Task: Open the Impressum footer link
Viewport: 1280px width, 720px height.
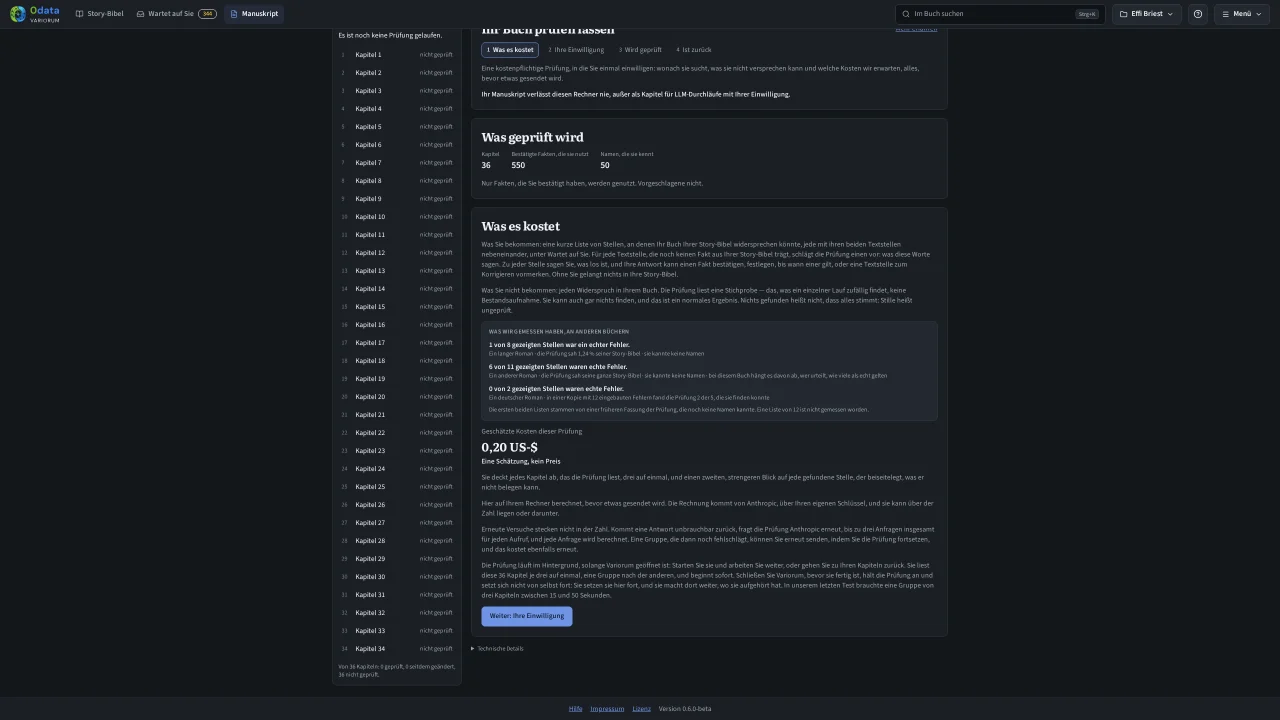Action: point(607,709)
